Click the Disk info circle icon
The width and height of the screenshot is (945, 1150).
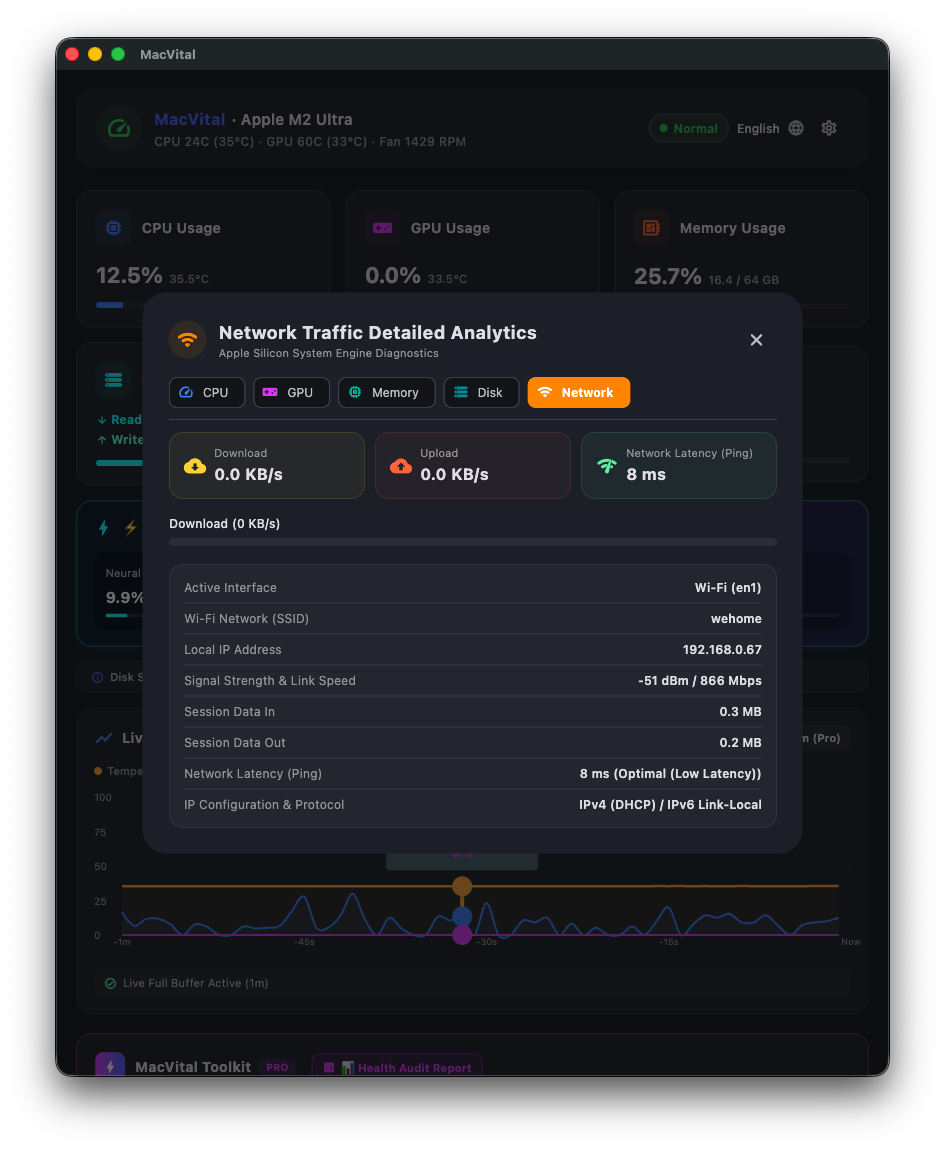(98, 677)
